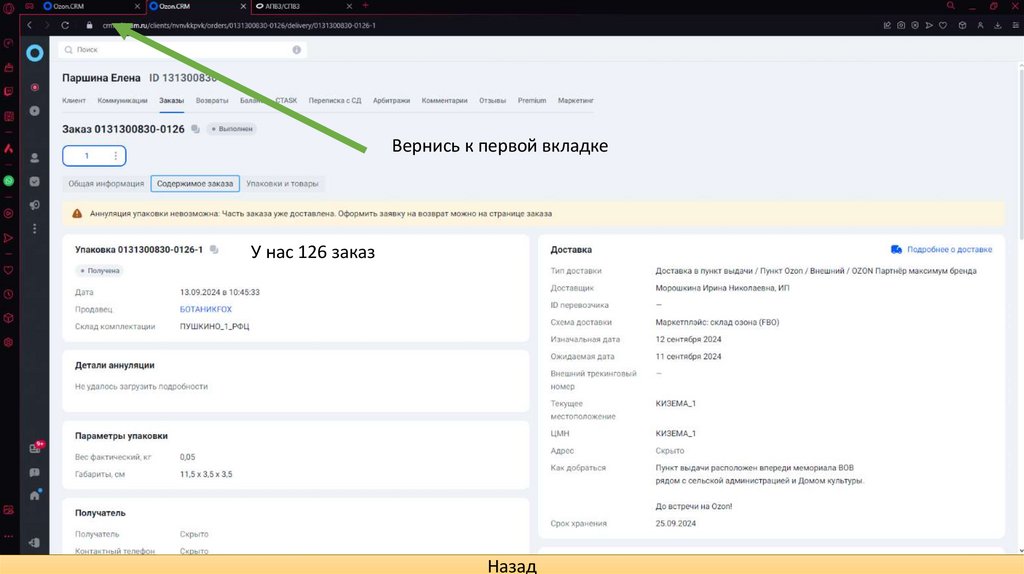Click the cube extensions icon in browser toolbar
The width and height of the screenshot is (1024, 574).
click(x=963, y=25)
